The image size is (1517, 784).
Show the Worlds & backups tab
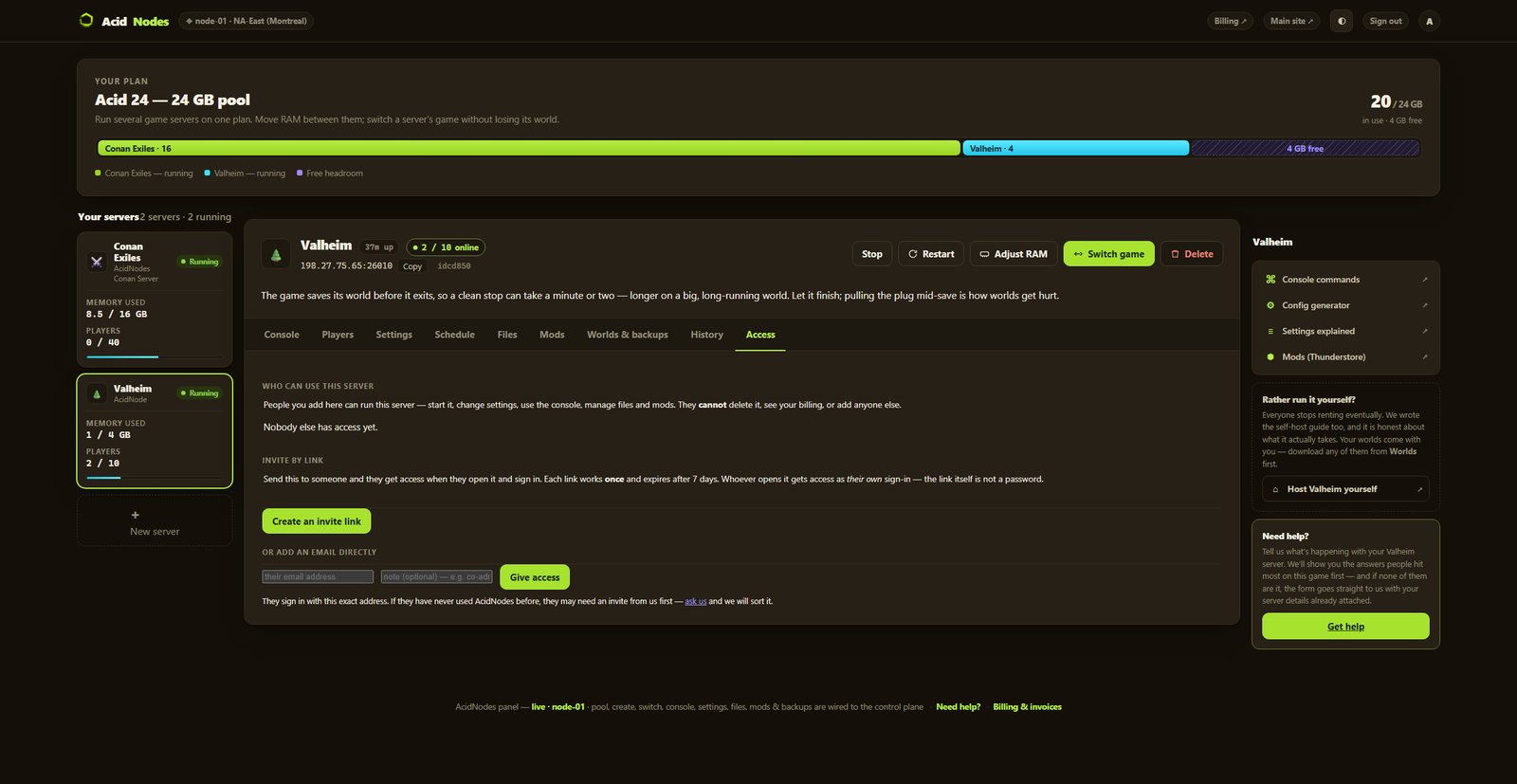[x=628, y=335]
